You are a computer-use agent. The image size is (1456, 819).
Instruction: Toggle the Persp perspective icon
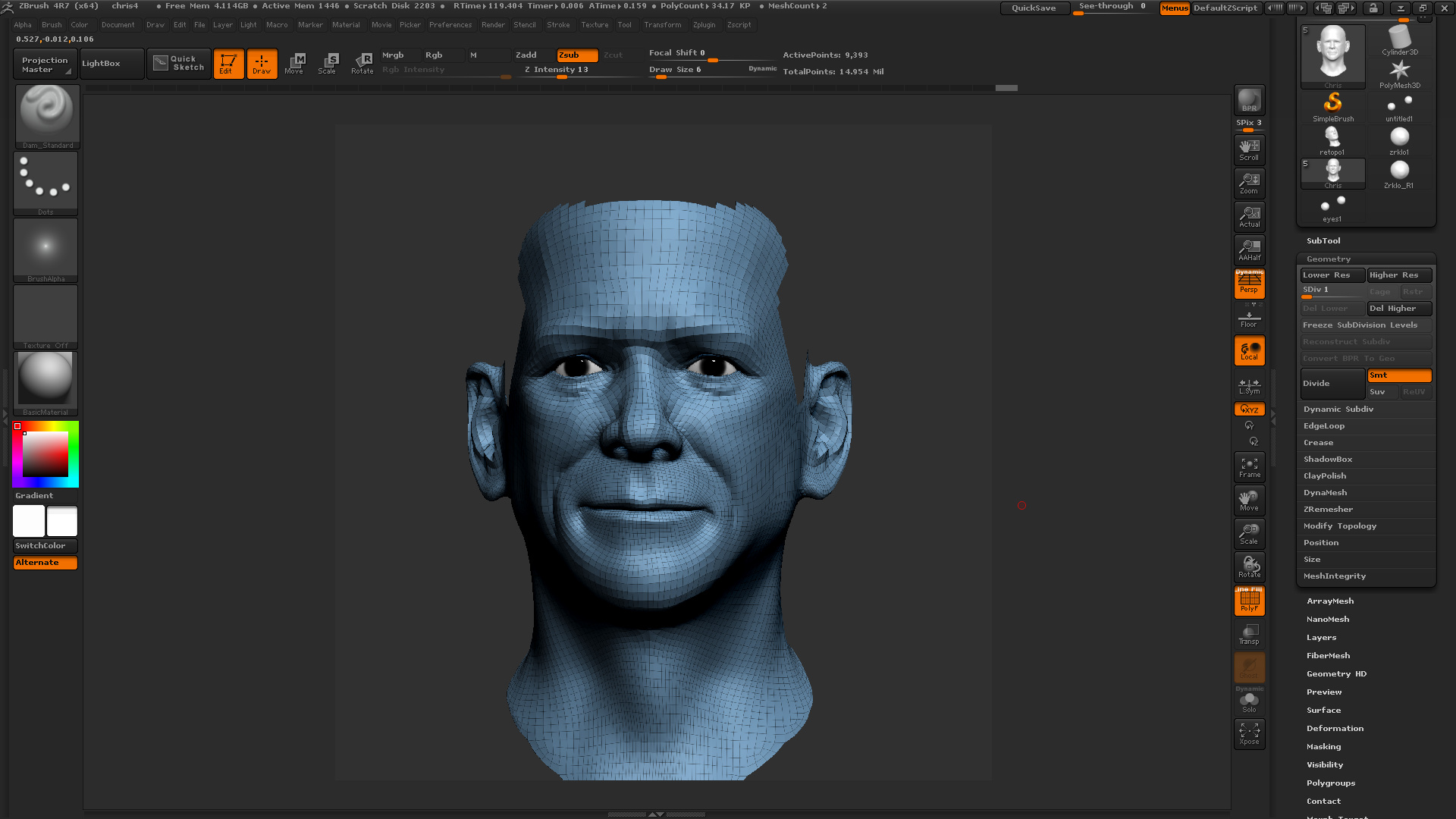(1249, 284)
